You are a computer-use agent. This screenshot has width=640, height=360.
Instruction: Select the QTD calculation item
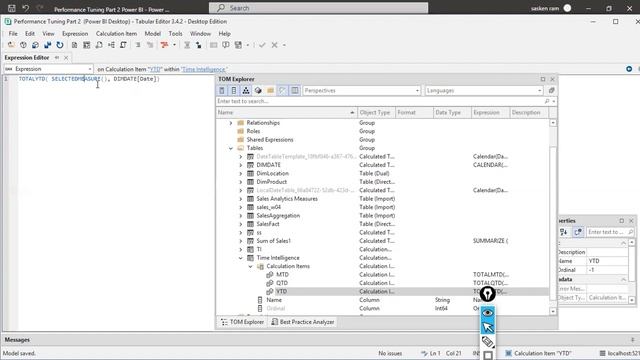(x=282, y=283)
